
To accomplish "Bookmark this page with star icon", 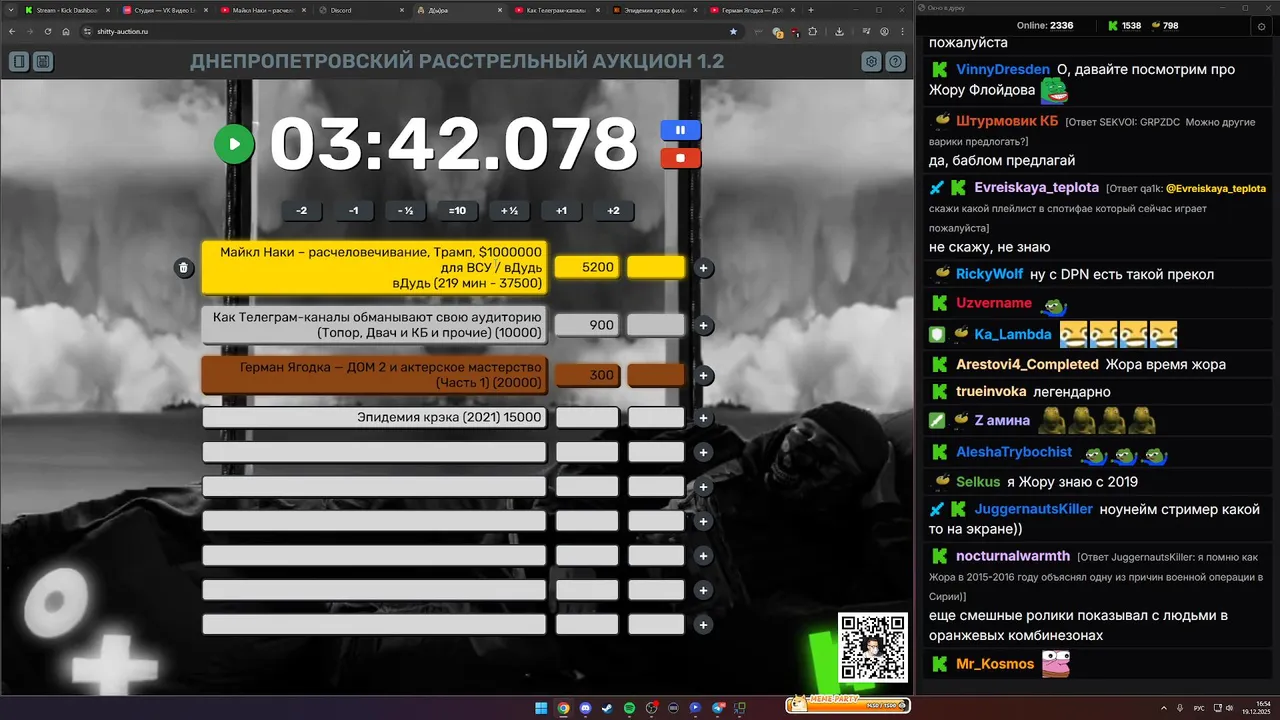I will (x=733, y=32).
